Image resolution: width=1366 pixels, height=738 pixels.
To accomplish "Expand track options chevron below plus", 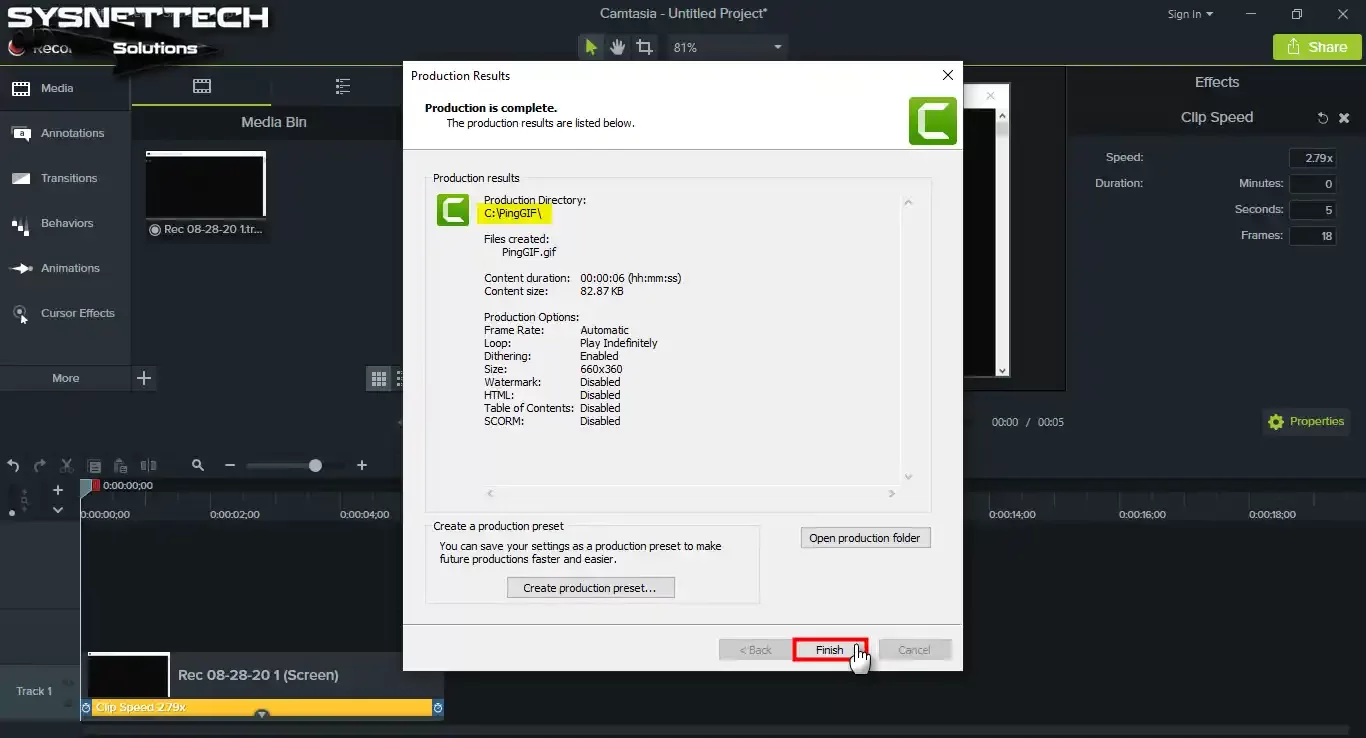I will pyautogui.click(x=58, y=510).
